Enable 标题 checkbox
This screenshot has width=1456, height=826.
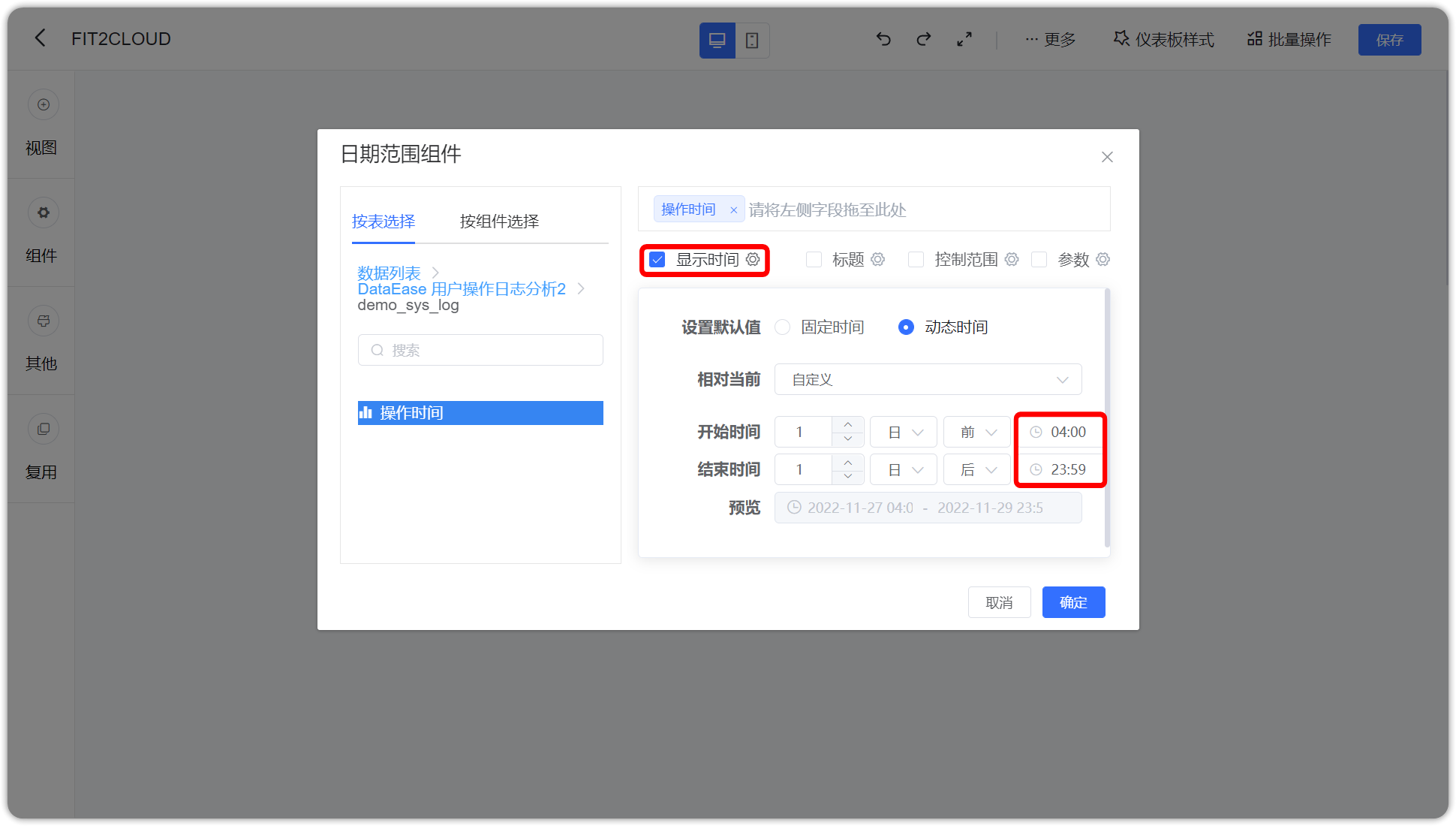(814, 260)
